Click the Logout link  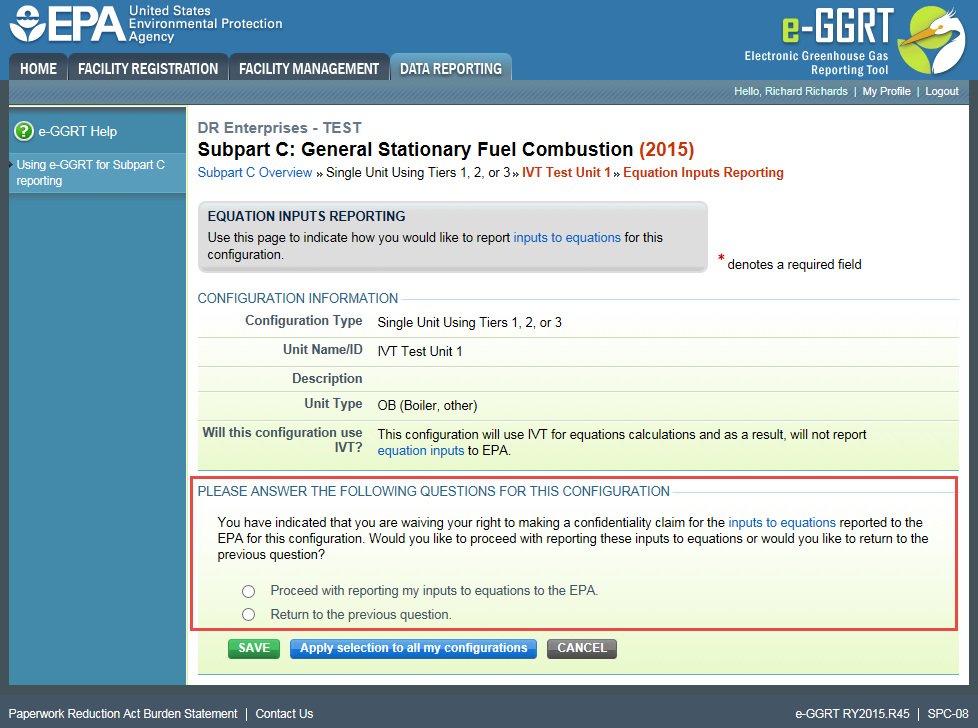[x=942, y=91]
